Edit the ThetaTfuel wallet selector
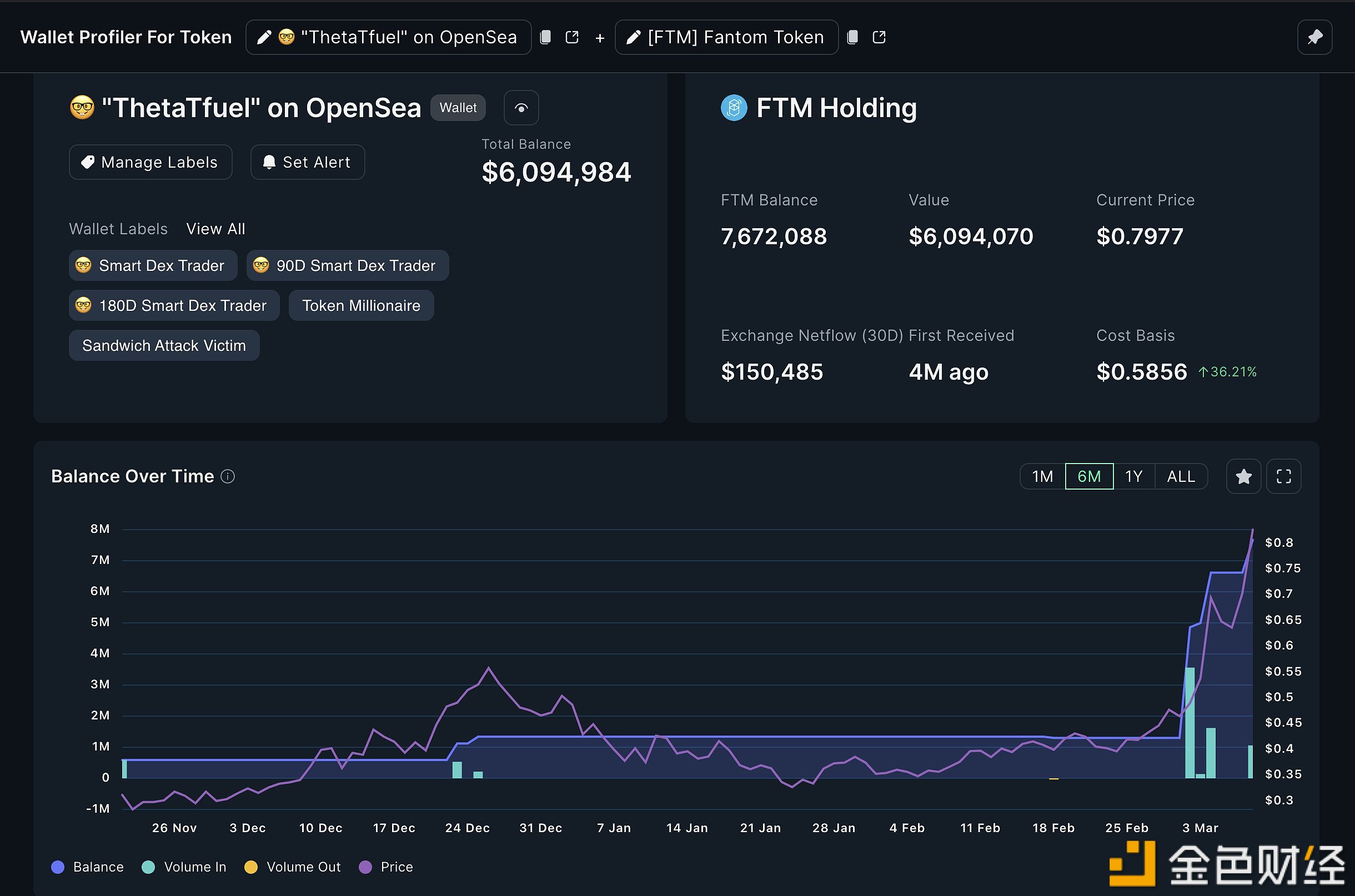 tap(389, 37)
